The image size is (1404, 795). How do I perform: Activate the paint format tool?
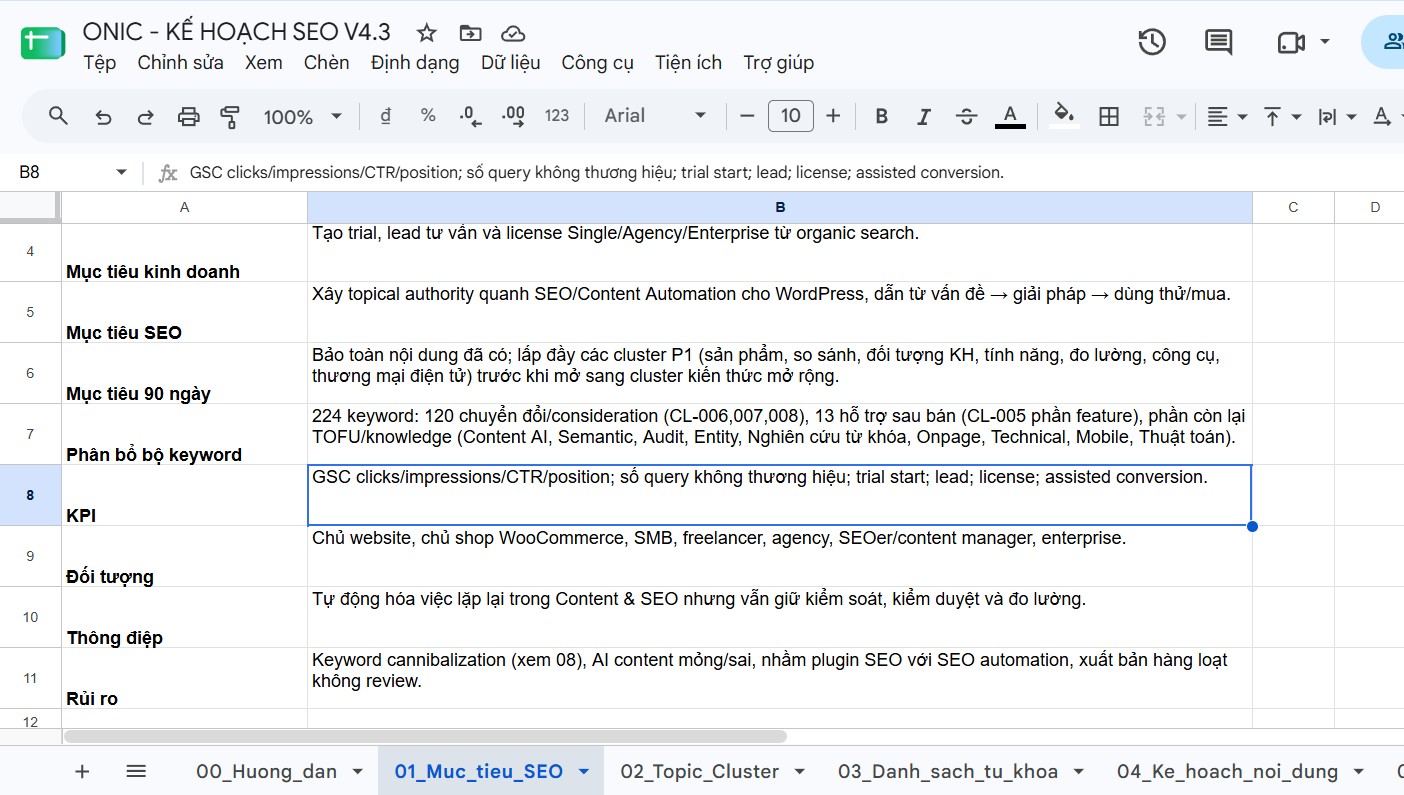tap(230, 117)
